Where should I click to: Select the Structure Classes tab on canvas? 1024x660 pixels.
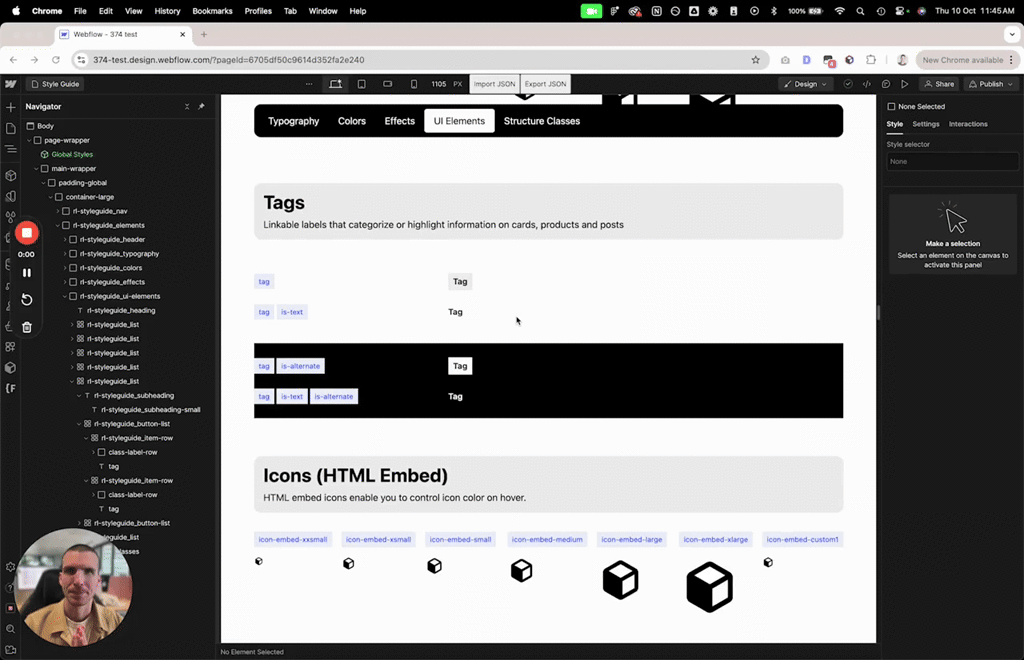coord(541,121)
